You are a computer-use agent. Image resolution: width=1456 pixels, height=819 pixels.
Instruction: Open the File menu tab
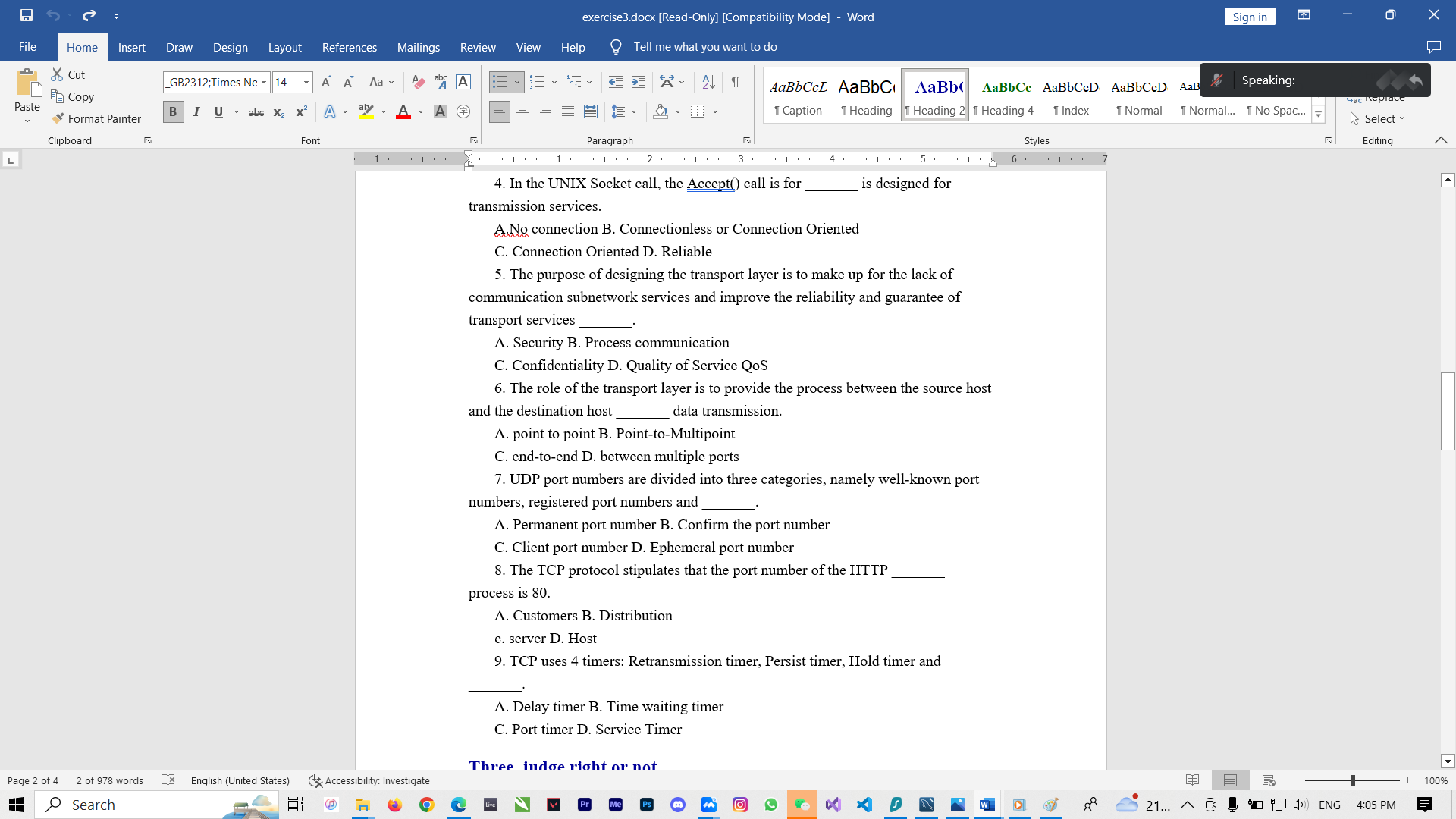pos(27,47)
